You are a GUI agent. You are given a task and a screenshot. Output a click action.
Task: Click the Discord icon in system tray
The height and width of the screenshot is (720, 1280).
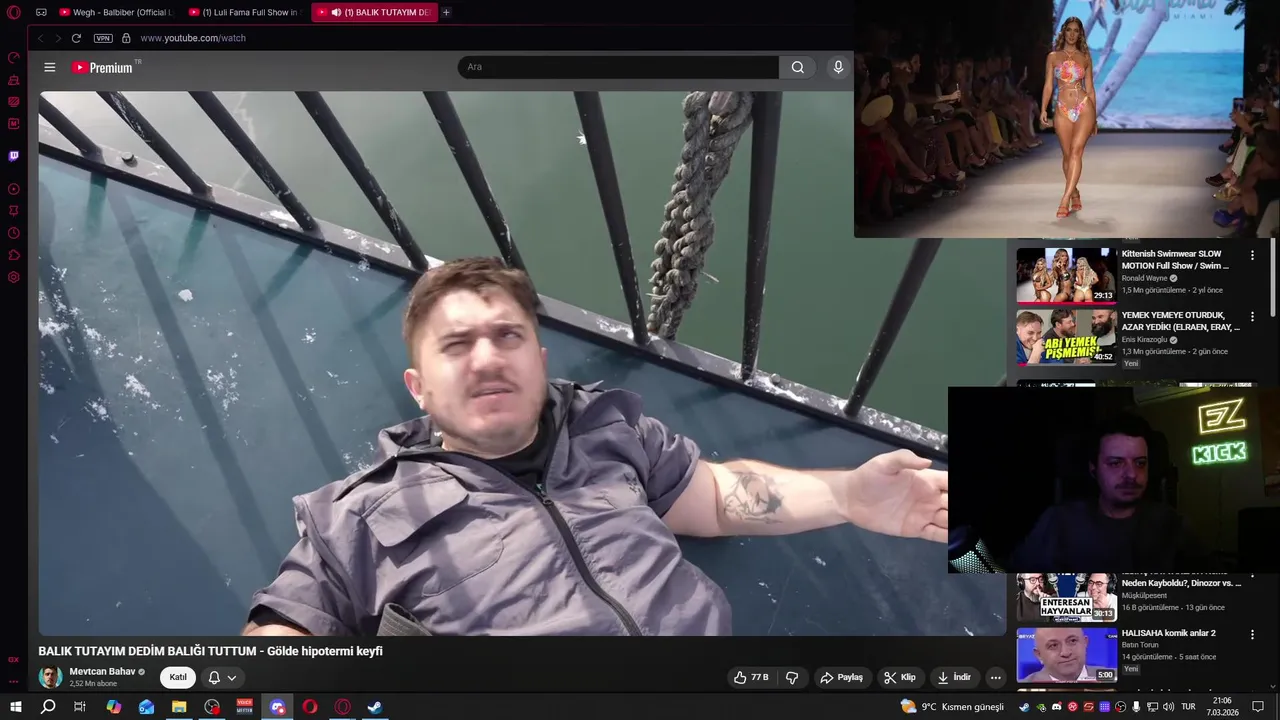tap(1057, 707)
